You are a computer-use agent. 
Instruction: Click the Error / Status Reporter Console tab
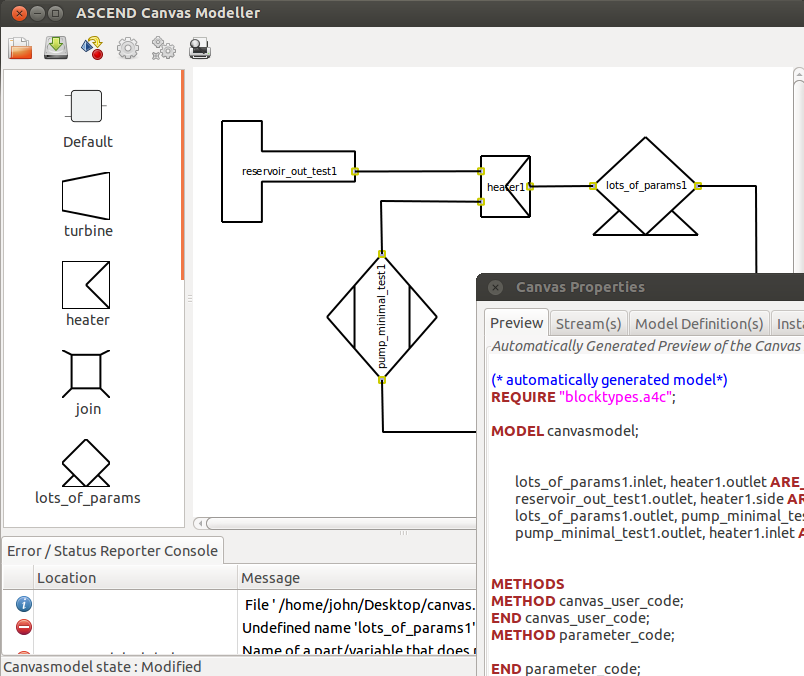(112, 551)
